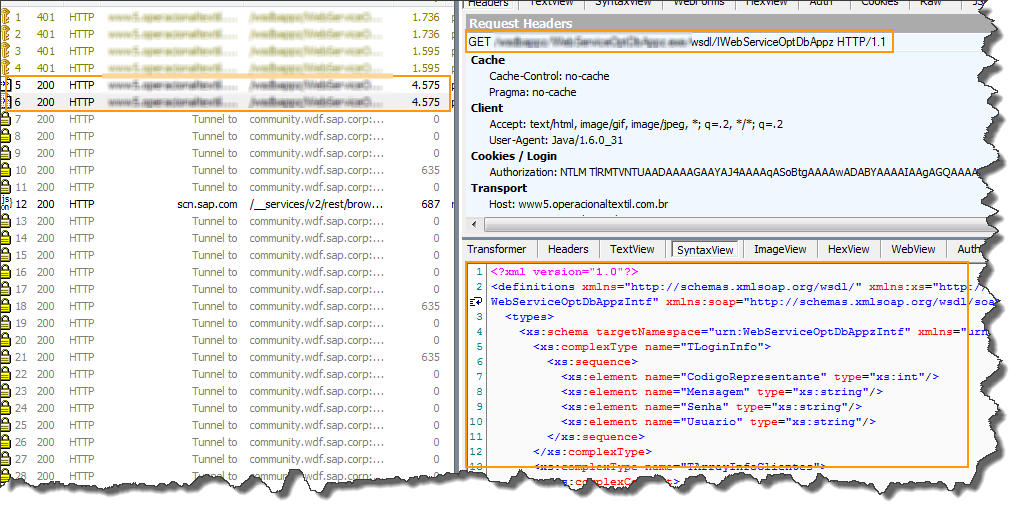Open the ImageView response tab
This screenshot has width=1023, height=516.
pos(780,249)
